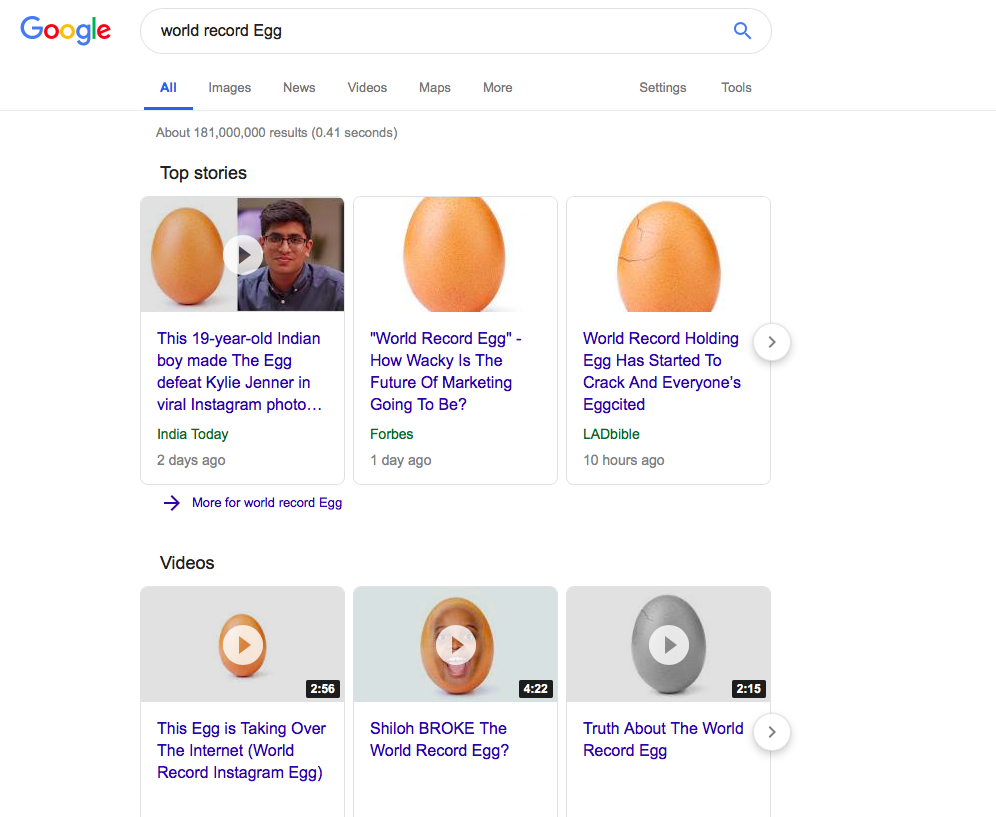Viewport: 996px width, 817px height.
Task: Click the right chevron on the Top stories carousel
Action: tap(771, 342)
